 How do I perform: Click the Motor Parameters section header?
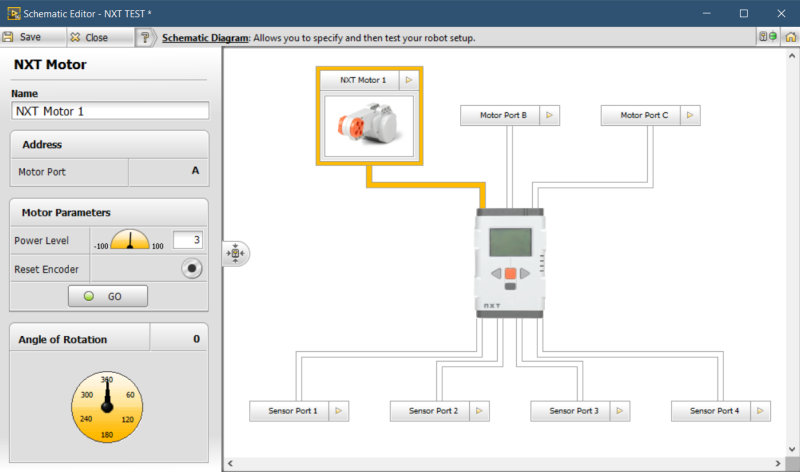tap(109, 212)
